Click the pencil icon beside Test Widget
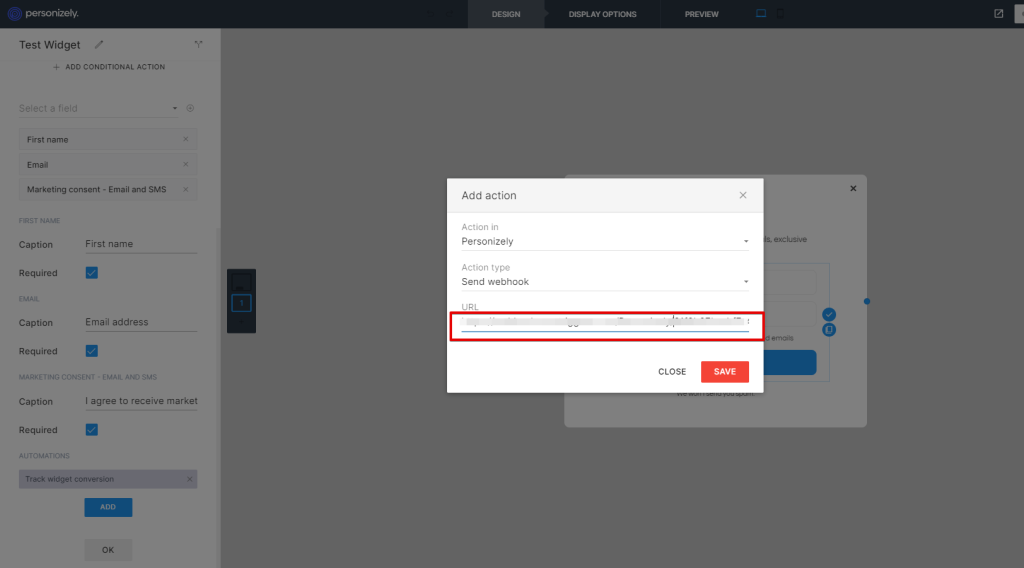Screen dimensions: 1024x568 (x=98, y=45)
